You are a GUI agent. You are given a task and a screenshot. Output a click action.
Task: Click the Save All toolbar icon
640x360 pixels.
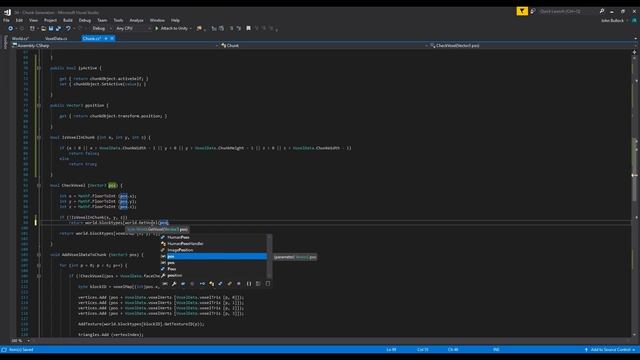pyautogui.click(x=58, y=28)
